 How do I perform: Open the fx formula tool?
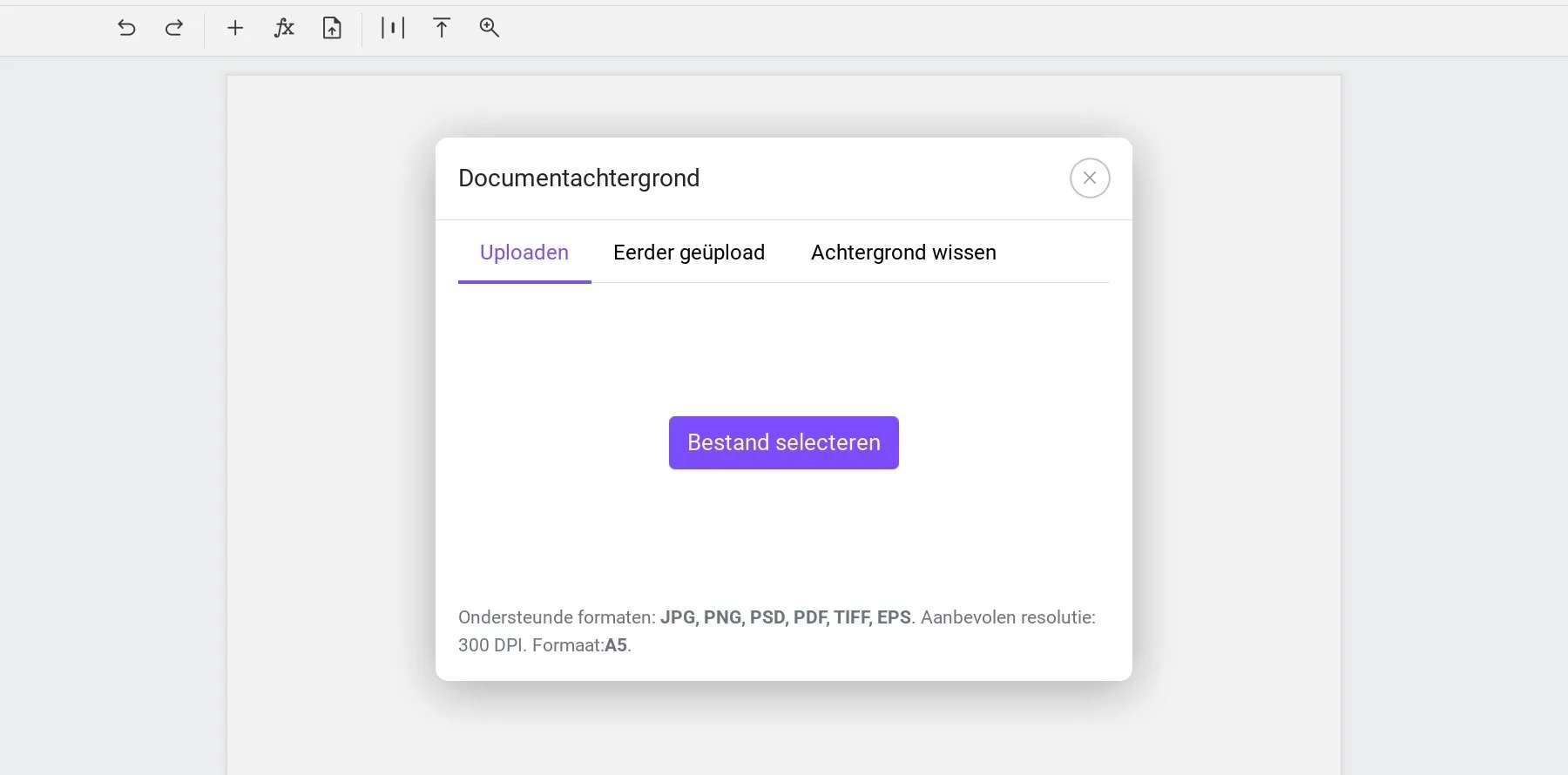pos(284,28)
